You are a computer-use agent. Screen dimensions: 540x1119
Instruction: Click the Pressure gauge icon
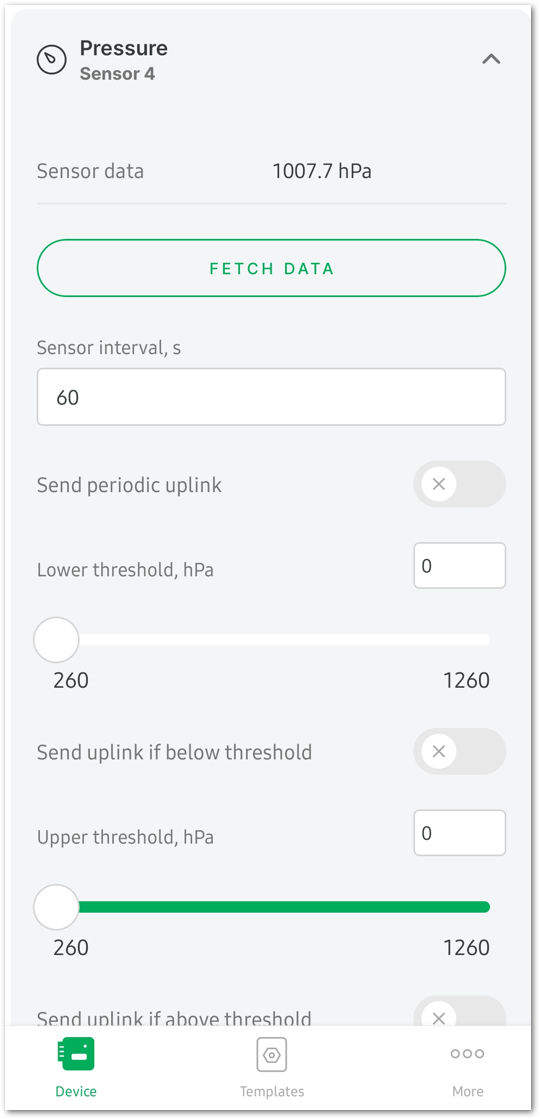pyautogui.click(x=51, y=60)
